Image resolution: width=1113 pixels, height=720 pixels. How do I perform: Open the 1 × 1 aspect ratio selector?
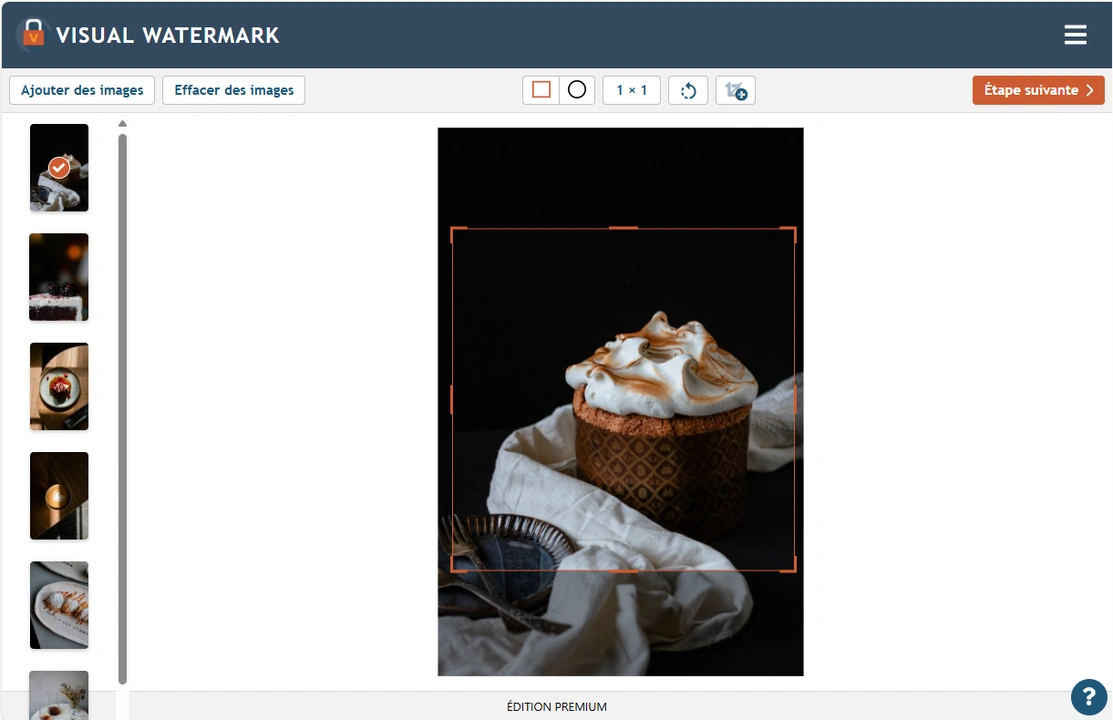pos(631,90)
